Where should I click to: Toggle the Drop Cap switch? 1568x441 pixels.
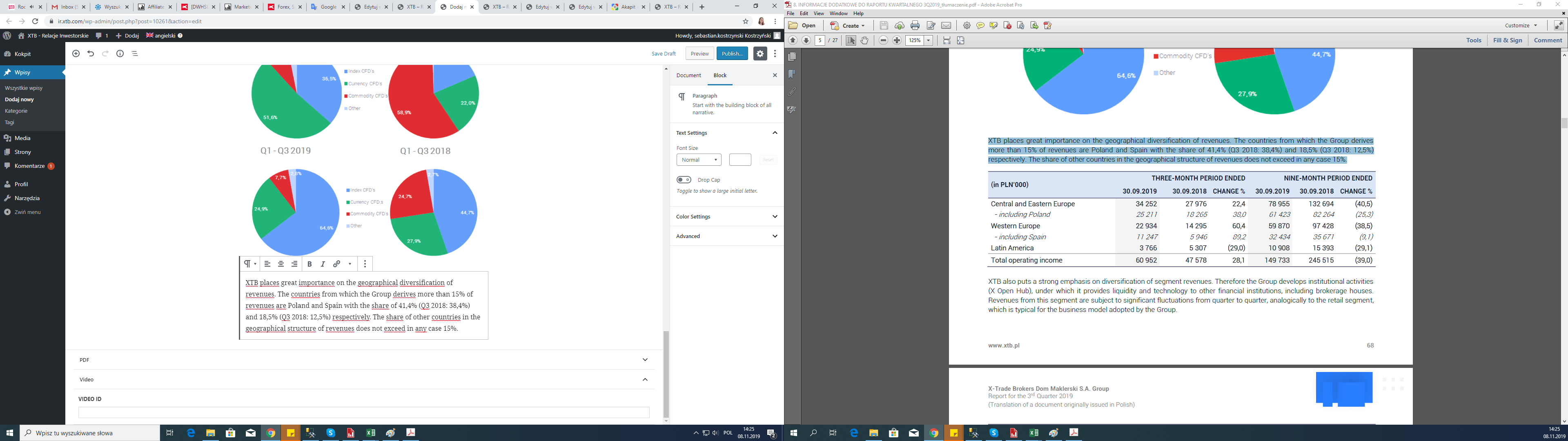pos(684,180)
